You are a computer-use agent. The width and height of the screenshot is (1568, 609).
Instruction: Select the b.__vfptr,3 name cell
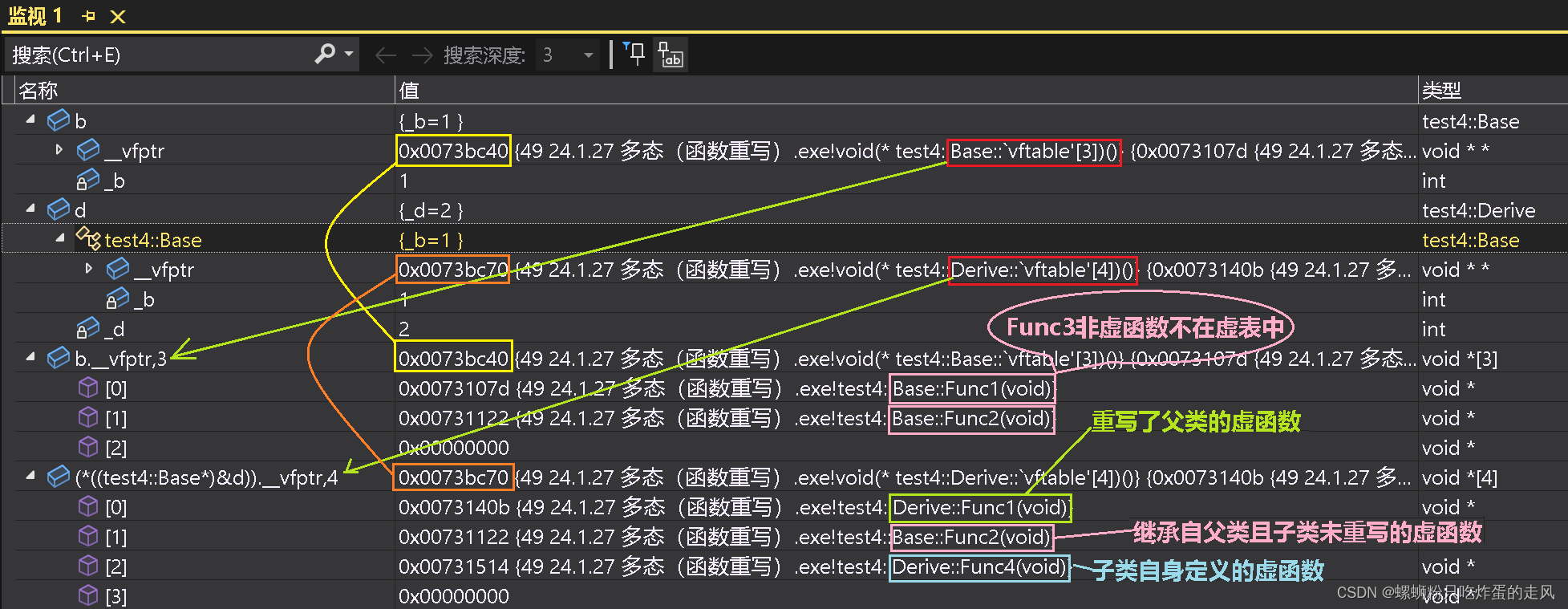coord(121,359)
